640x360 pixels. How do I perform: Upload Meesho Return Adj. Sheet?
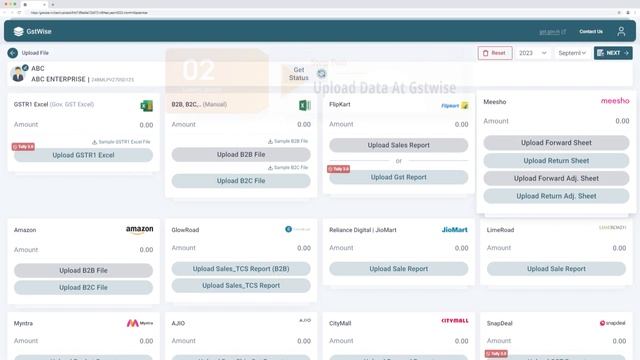tap(556, 196)
